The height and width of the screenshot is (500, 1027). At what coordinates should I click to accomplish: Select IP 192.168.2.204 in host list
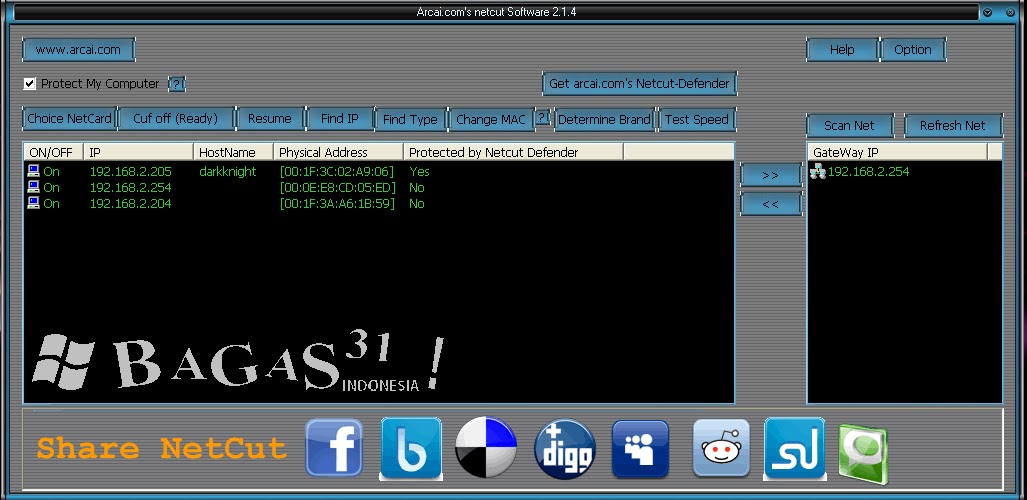pyautogui.click(x=130, y=203)
